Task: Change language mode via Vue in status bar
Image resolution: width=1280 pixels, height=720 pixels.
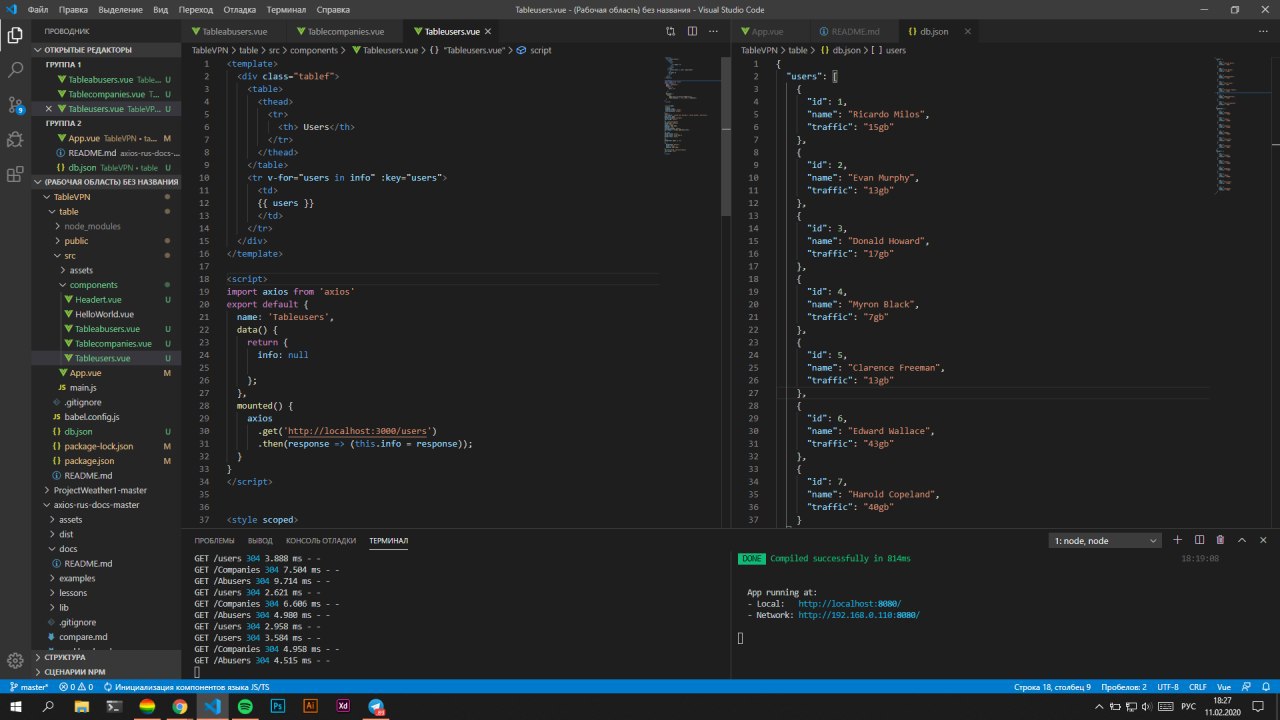Action: (1226, 687)
